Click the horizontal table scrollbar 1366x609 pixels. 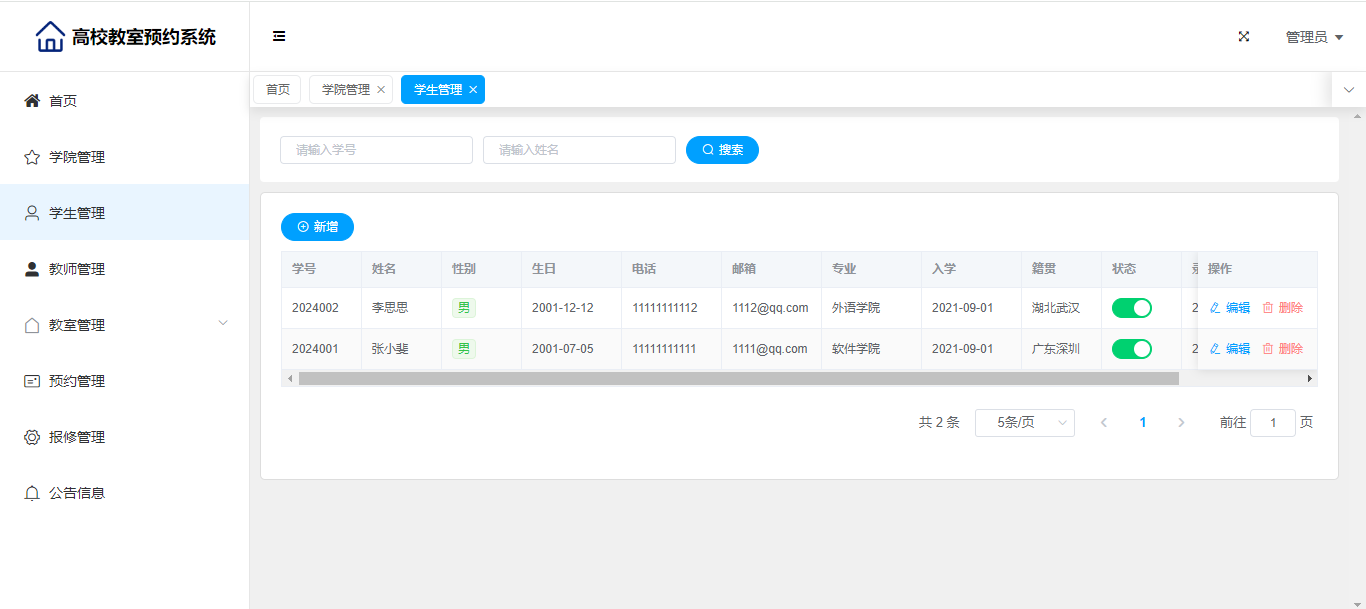(738, 379)
